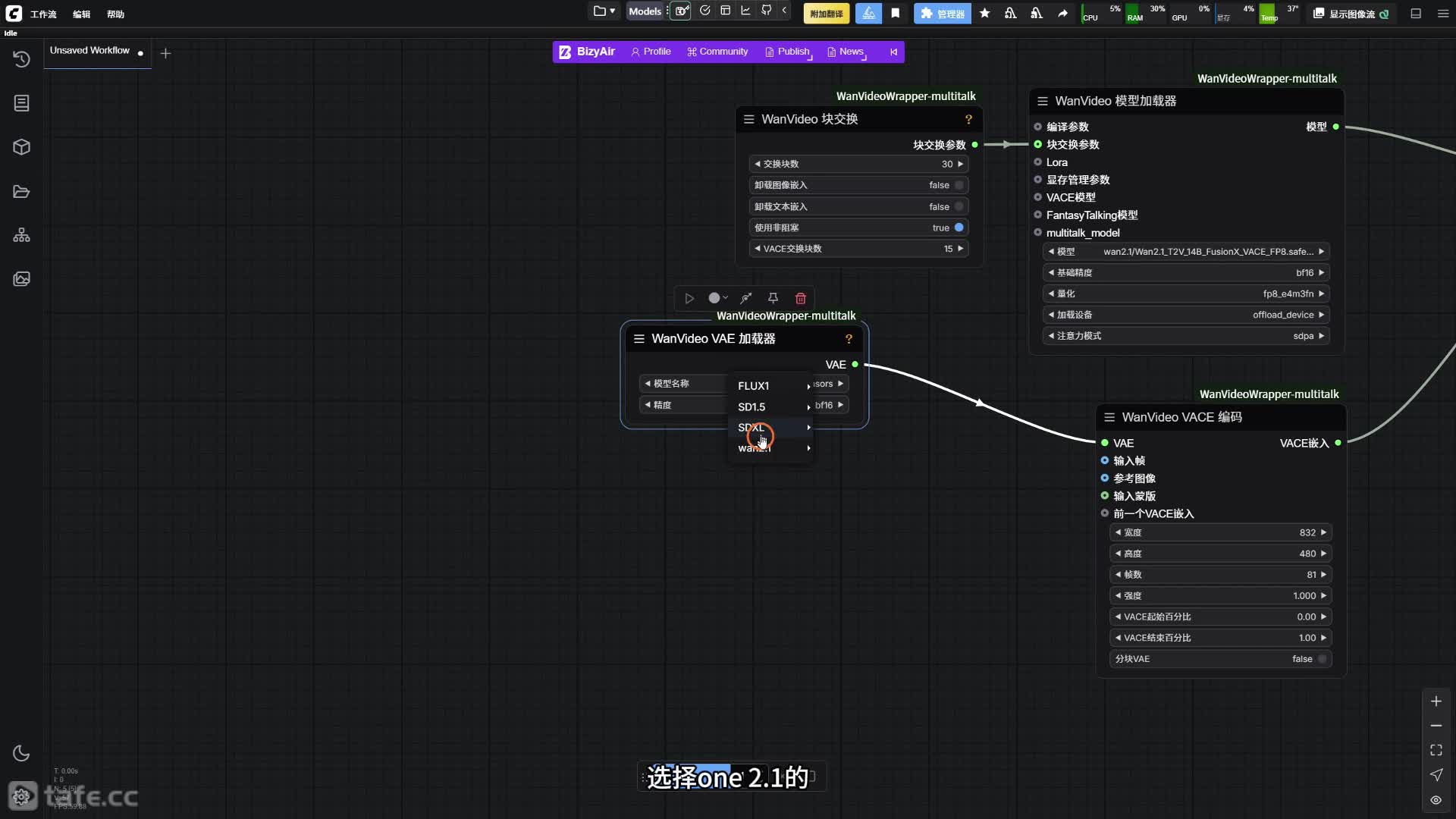This screenshot has height=819, width=1456.
Task: Fit view with the frame icon
Action: [1436, 750]
